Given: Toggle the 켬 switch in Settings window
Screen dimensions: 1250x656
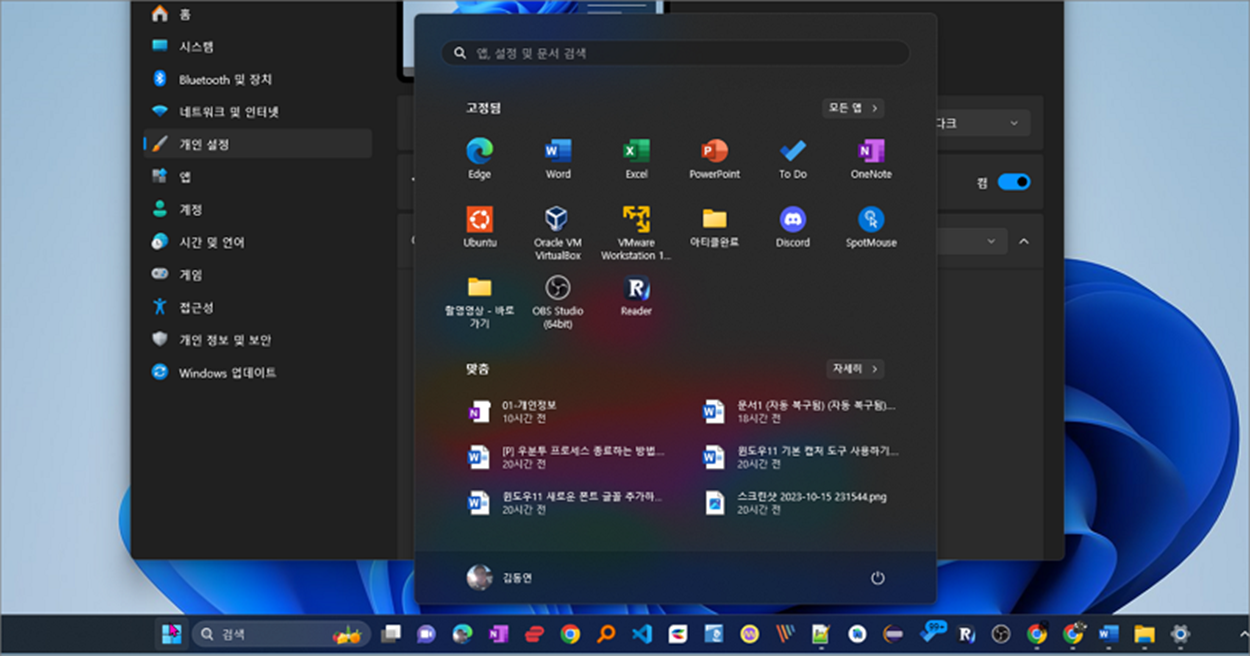Looking at the screenshot, I should click(x=1014, y=182).
